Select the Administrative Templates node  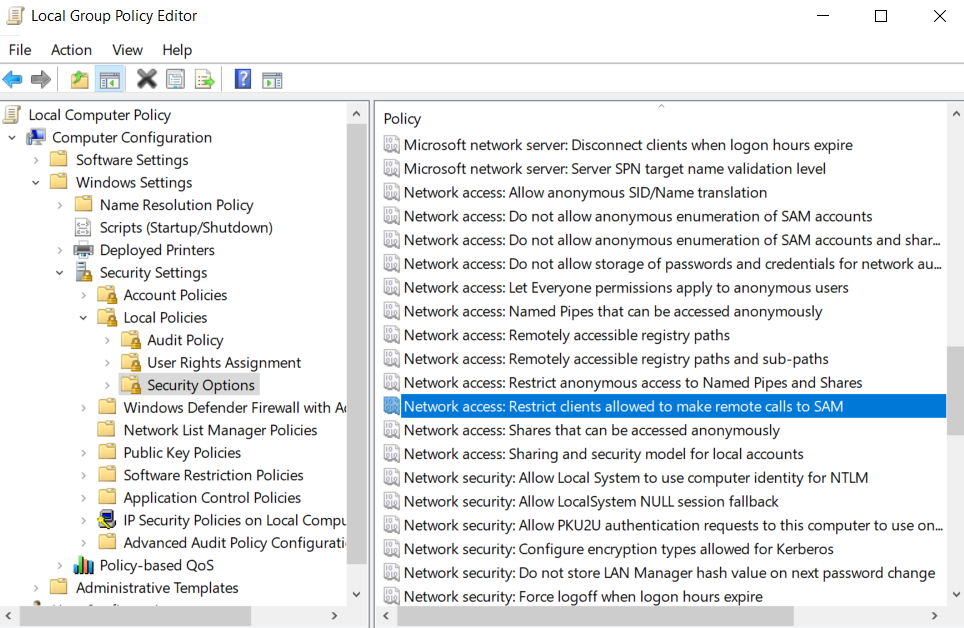(x=158, y=588)
